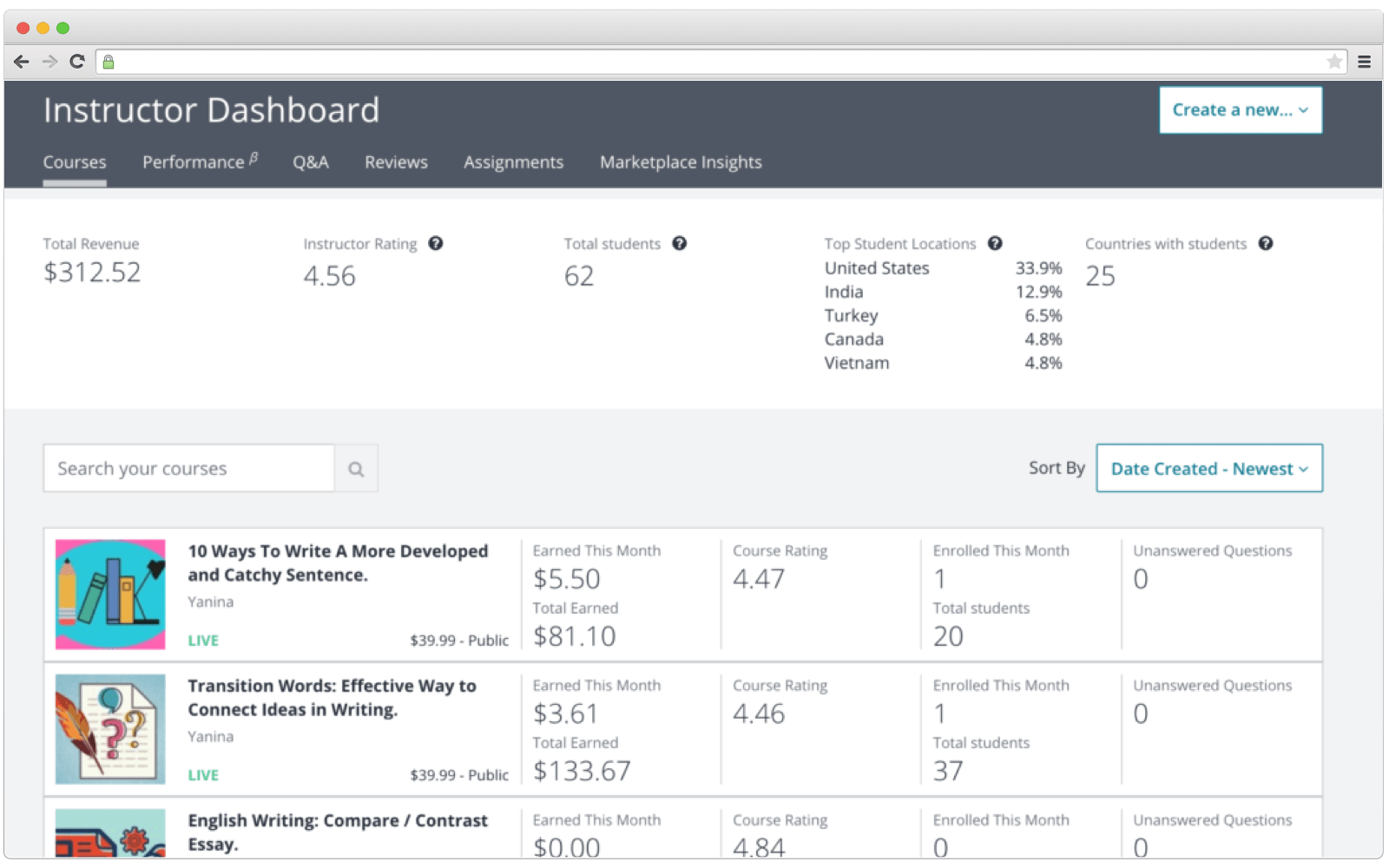
Task: Click $5.50 Earned This Month value
Action: 566,579
